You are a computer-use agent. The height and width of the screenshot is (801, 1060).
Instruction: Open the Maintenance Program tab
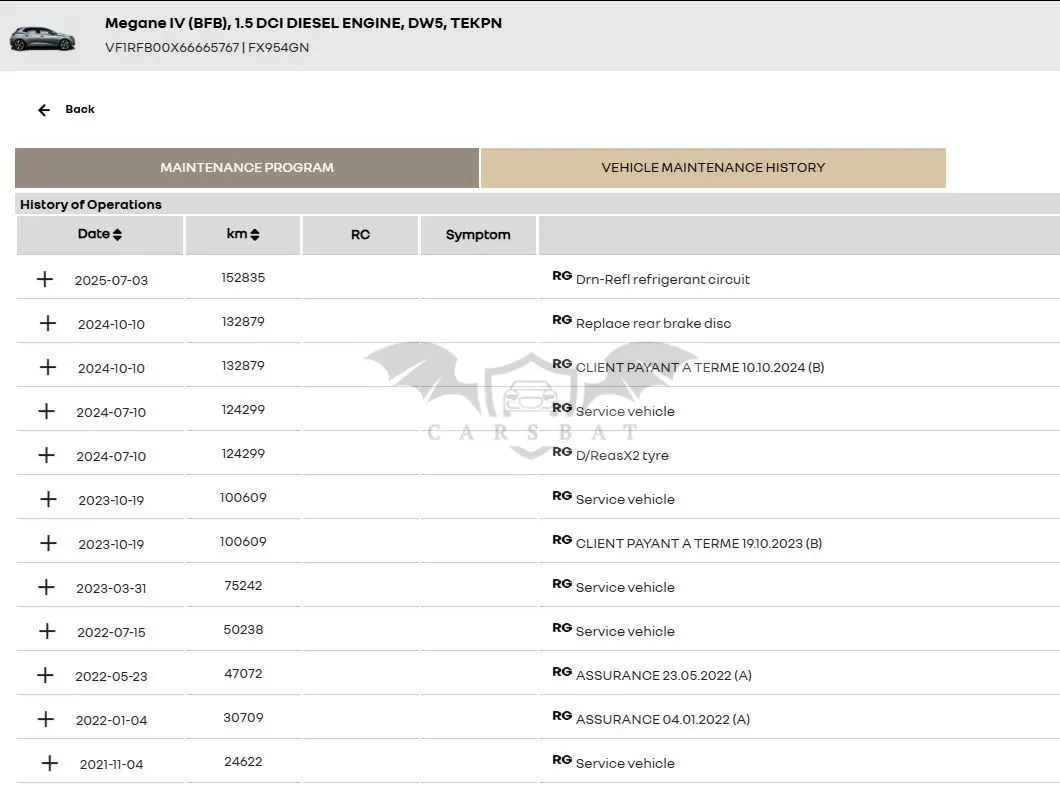coord(247,168)
